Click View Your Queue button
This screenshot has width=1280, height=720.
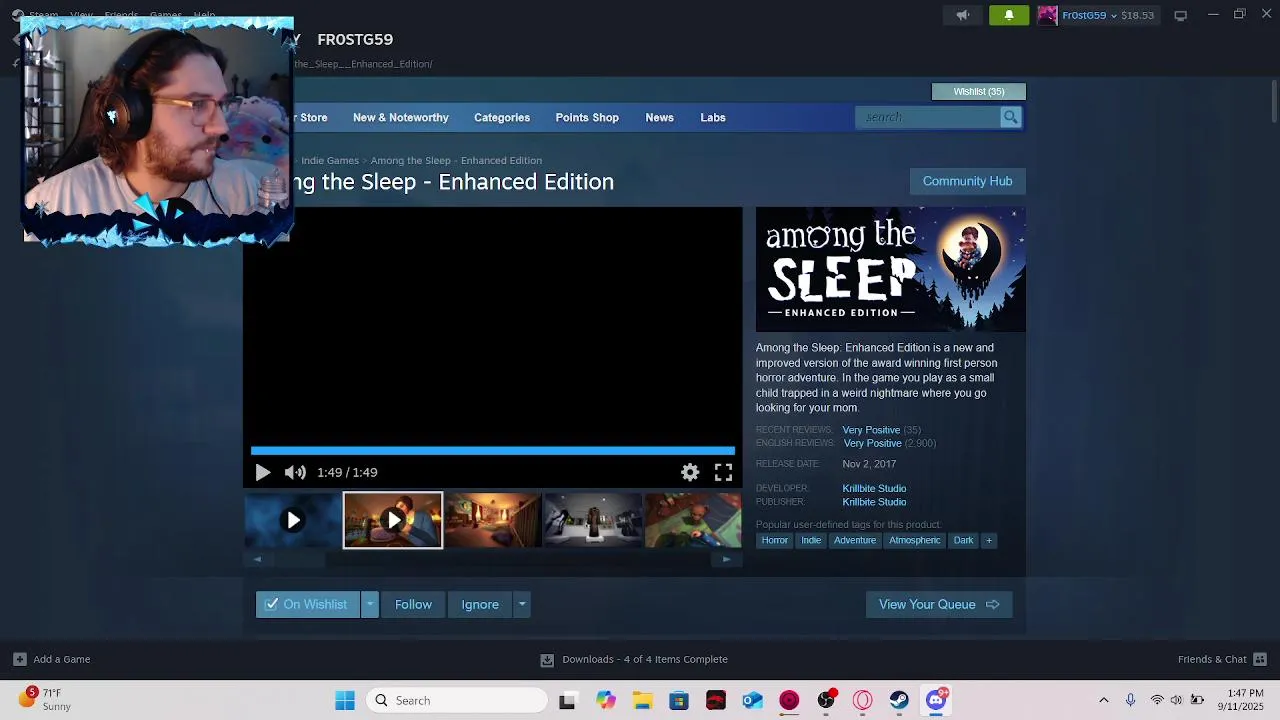pyautogui.click(x=939, y=604)
